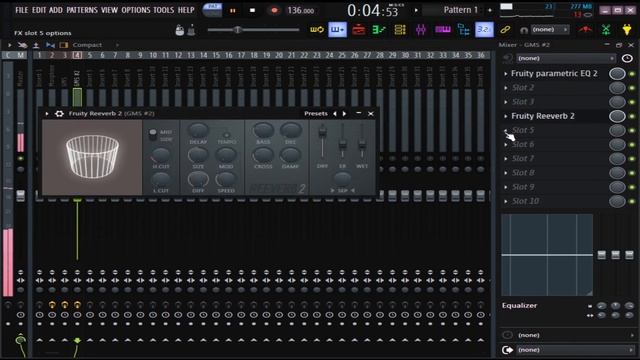Open the blue browser tree icon
The width and height of the screenshot is (640, 360).
463,29
